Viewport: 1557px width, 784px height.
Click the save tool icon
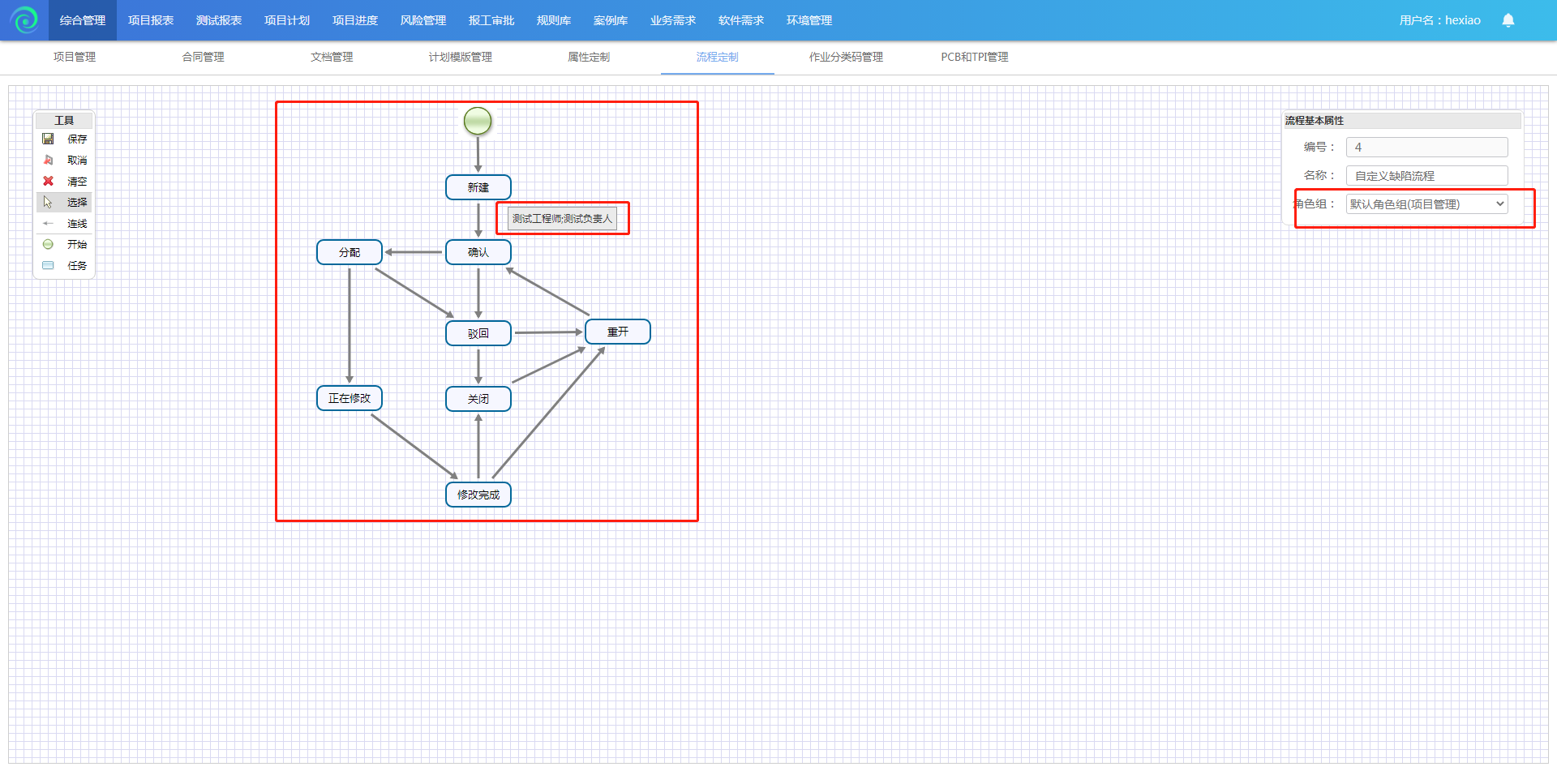pos(49,139)
